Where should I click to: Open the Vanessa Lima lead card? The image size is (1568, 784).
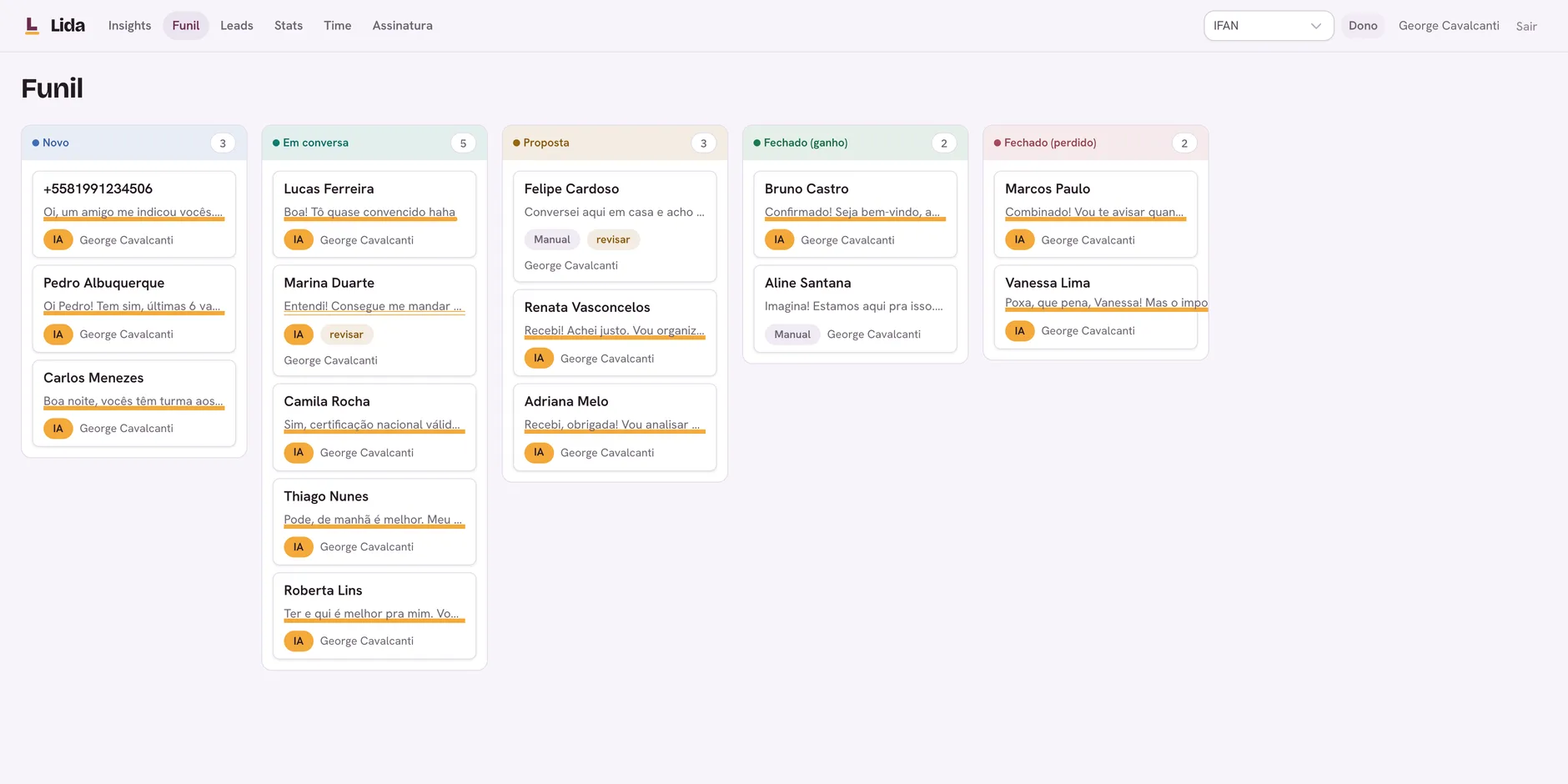(x=1095, y=307)
